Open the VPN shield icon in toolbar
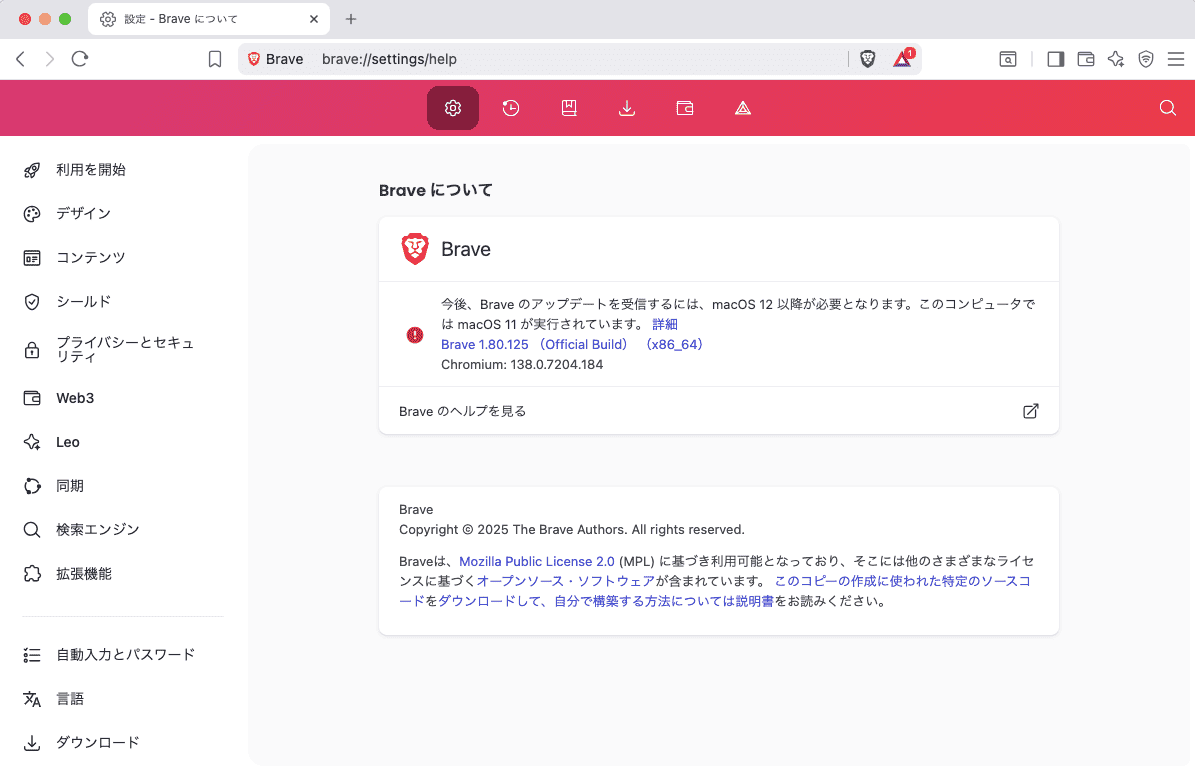This screenshot has height=770, width=1195. [x=1145, y=59]
